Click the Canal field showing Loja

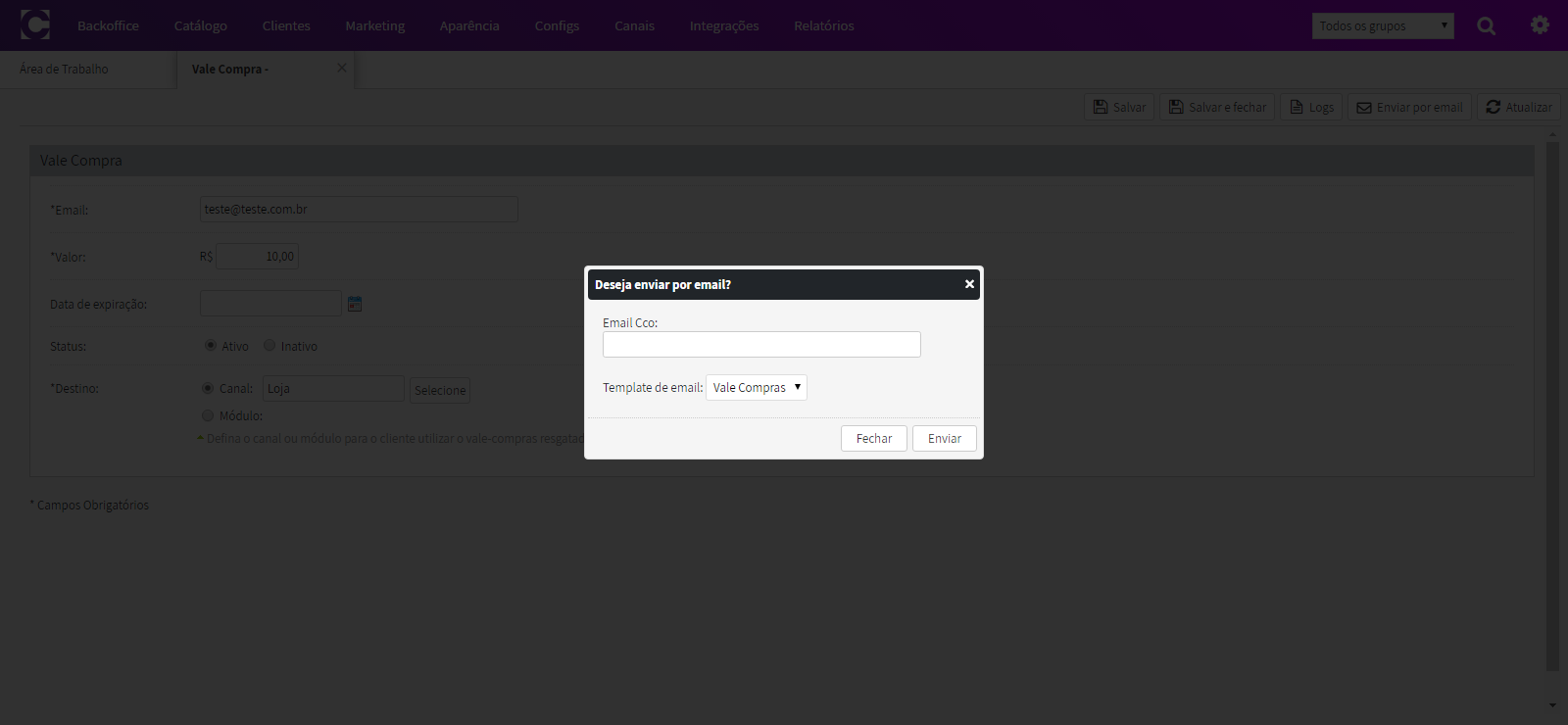[333, 389]
